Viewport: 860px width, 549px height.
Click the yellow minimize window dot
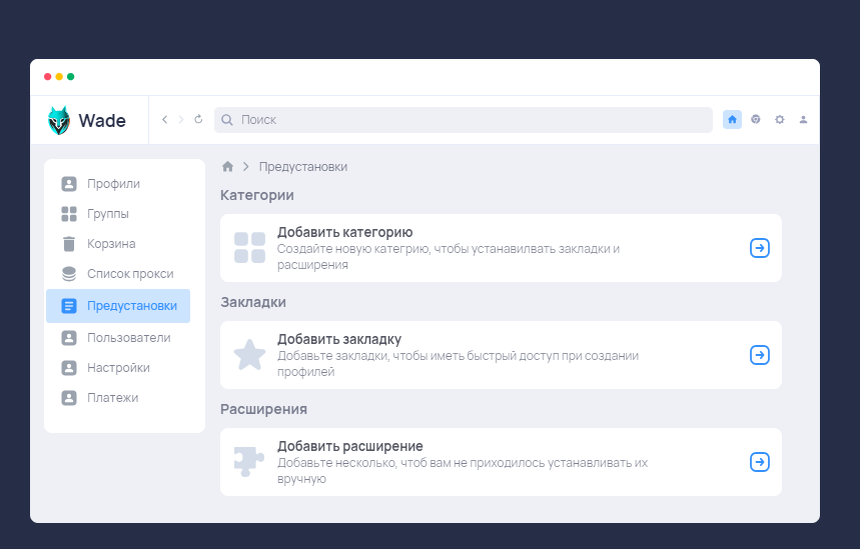click(x=59, y=76)
